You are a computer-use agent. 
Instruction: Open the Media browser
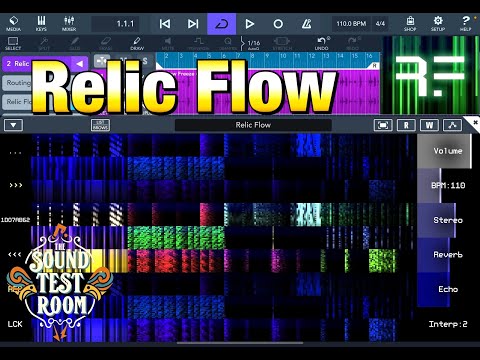(13, 24)
